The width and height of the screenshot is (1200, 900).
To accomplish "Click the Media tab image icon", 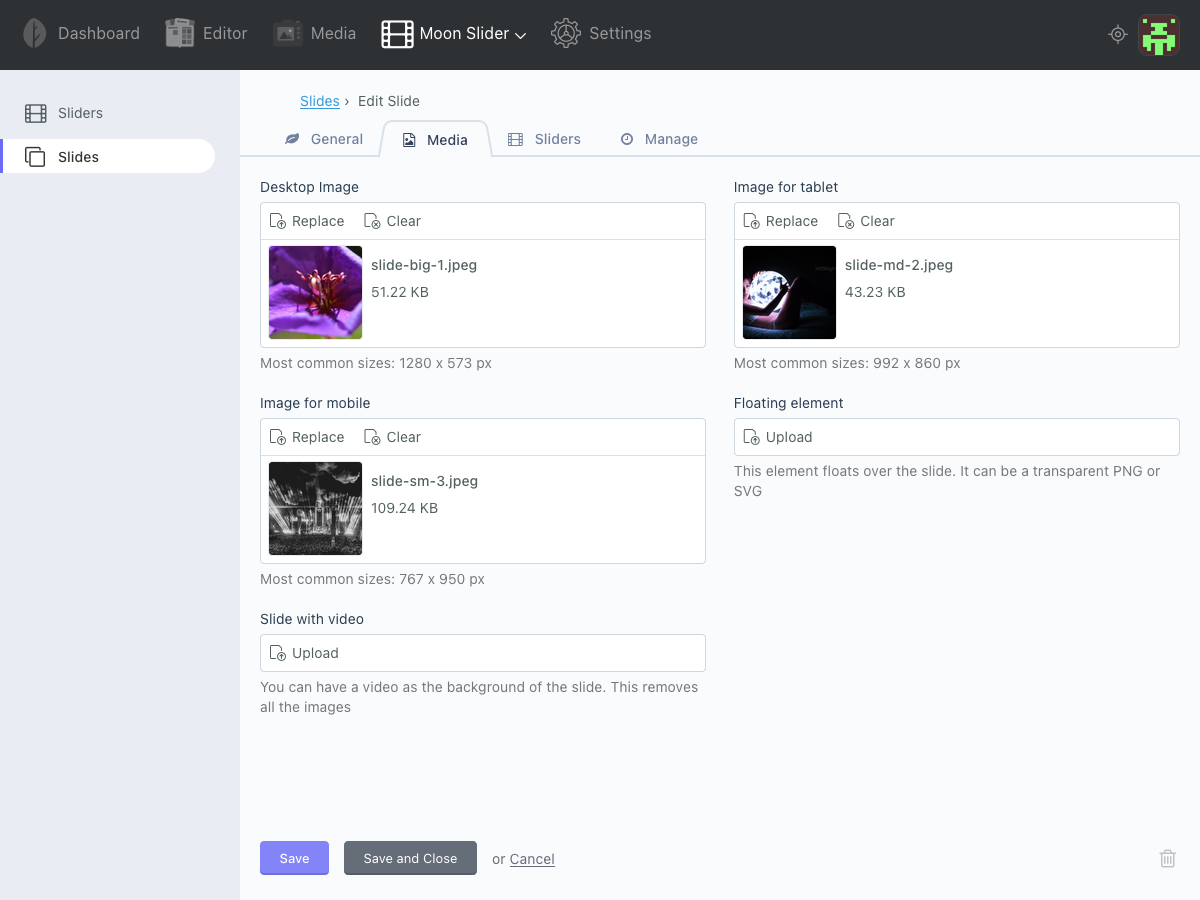I will tap(409, 140).
